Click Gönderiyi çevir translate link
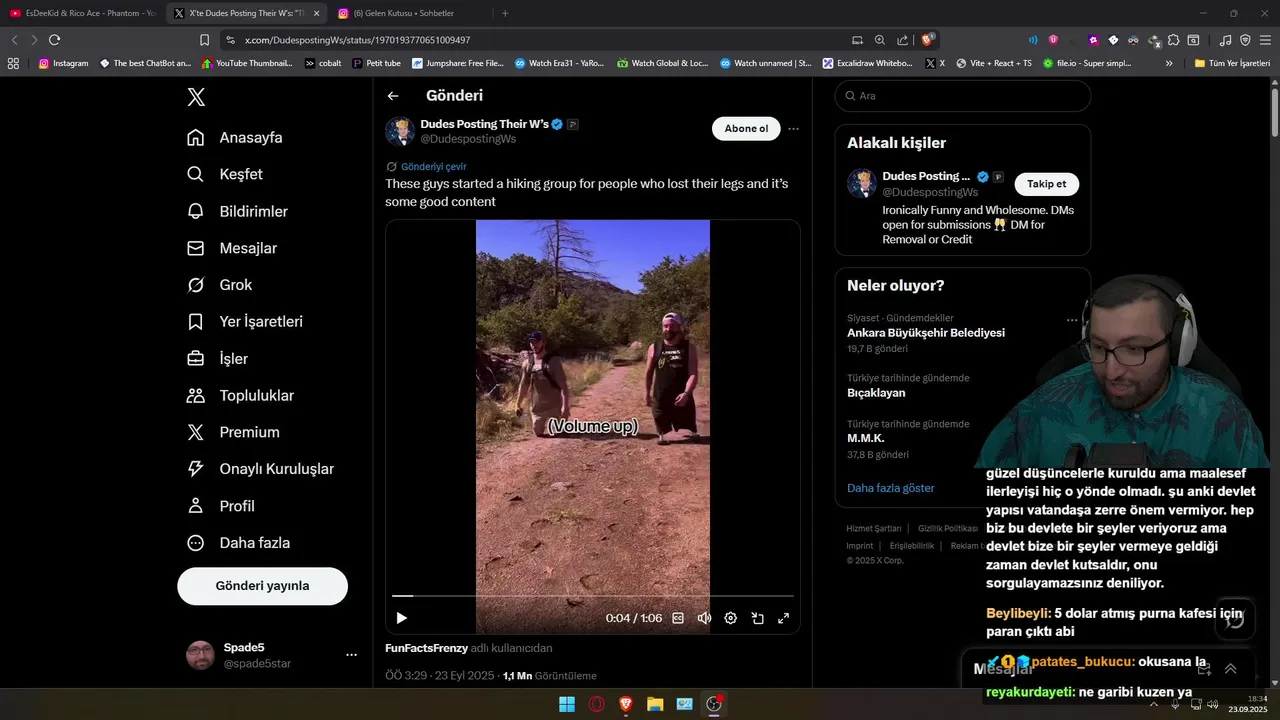 (433, 167)
